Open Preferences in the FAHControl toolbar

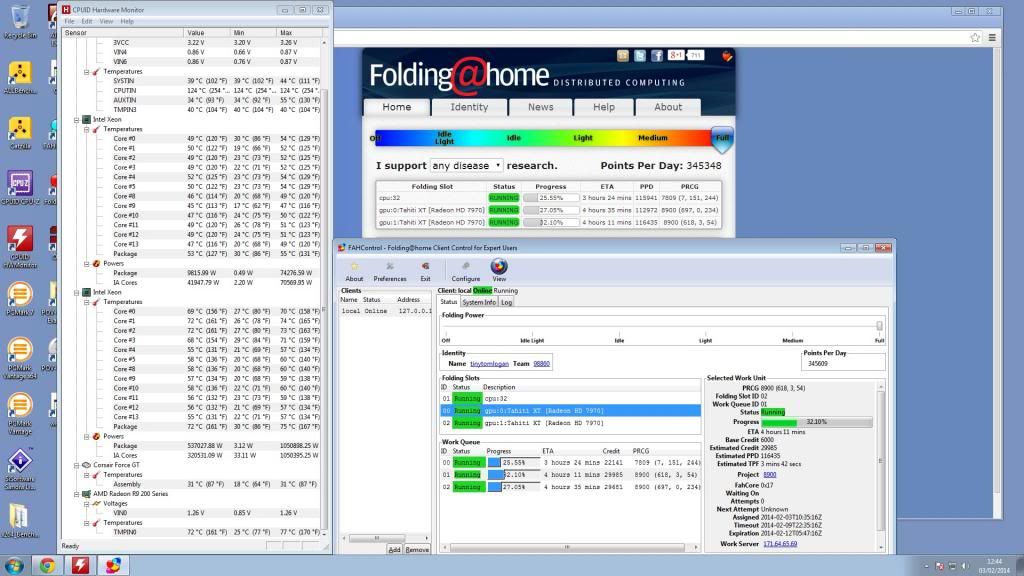pos(390,271)
